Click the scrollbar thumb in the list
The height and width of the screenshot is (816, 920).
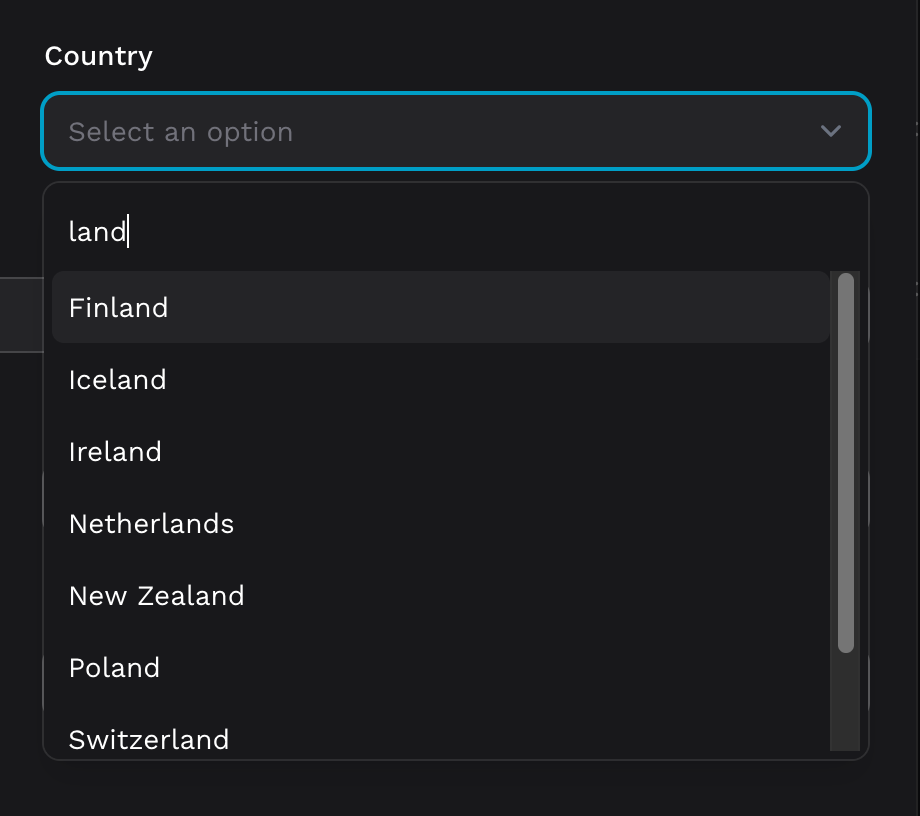(x=843, y=460)
